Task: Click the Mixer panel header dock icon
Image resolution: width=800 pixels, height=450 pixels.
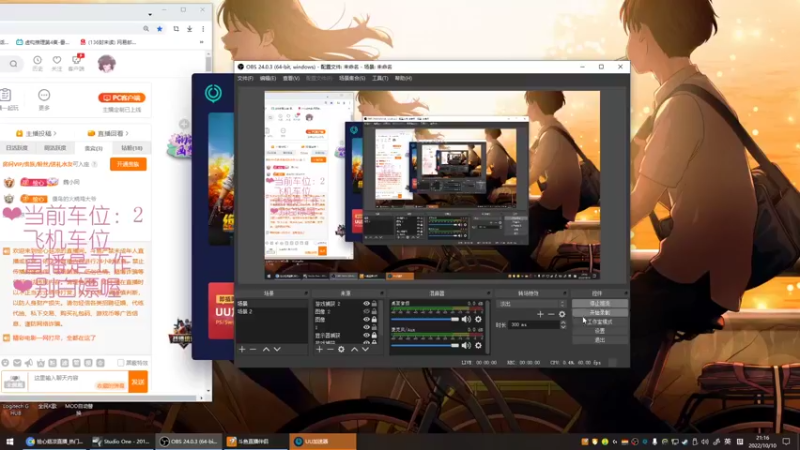Action: point(488,293)
